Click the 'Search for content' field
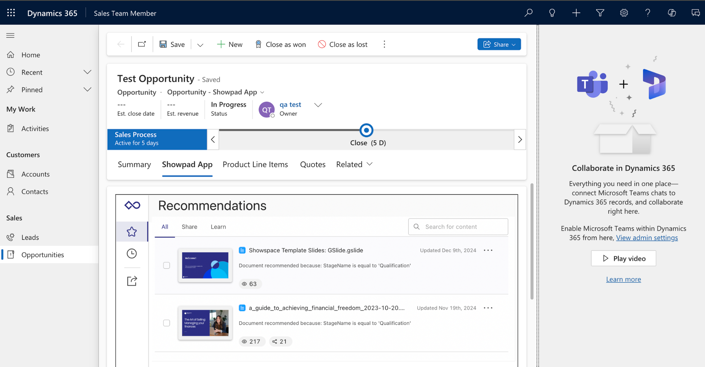This screenshot has width=705, height=367. point(458,227)
